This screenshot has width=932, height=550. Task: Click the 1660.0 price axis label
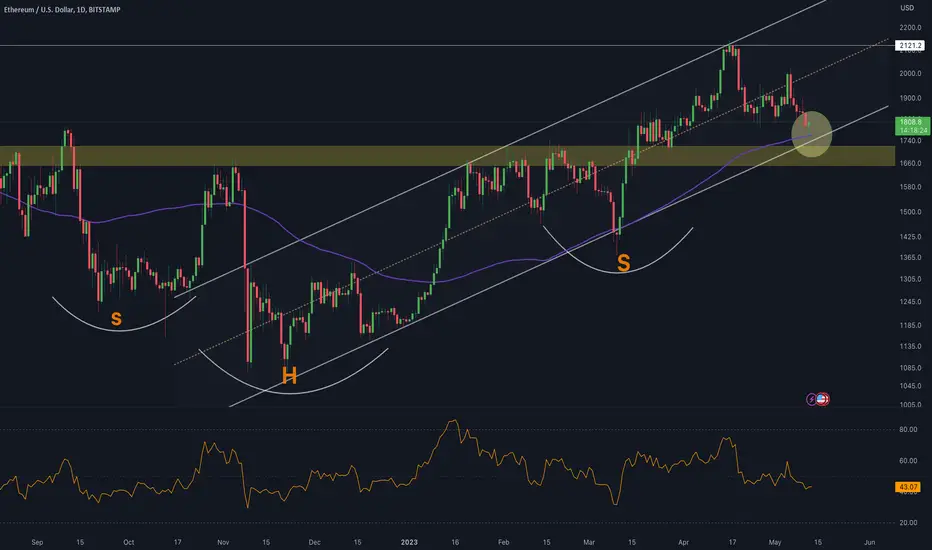pos(910,164)
